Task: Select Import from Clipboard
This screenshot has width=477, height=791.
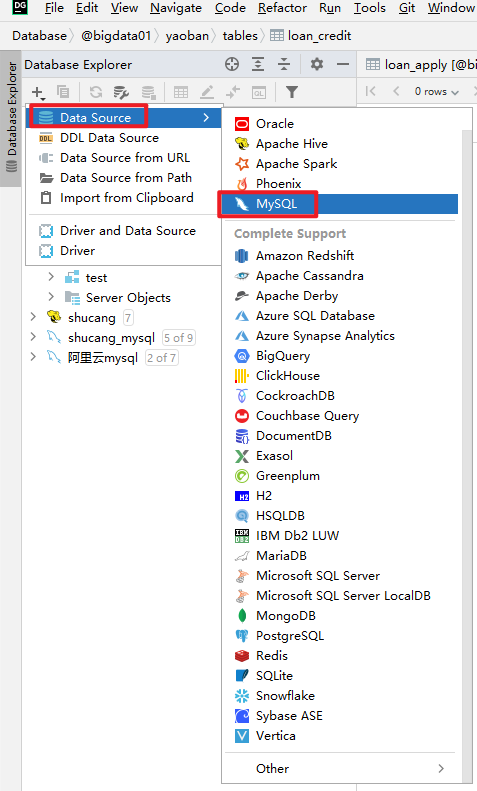Action: click(x=124, y=198)
